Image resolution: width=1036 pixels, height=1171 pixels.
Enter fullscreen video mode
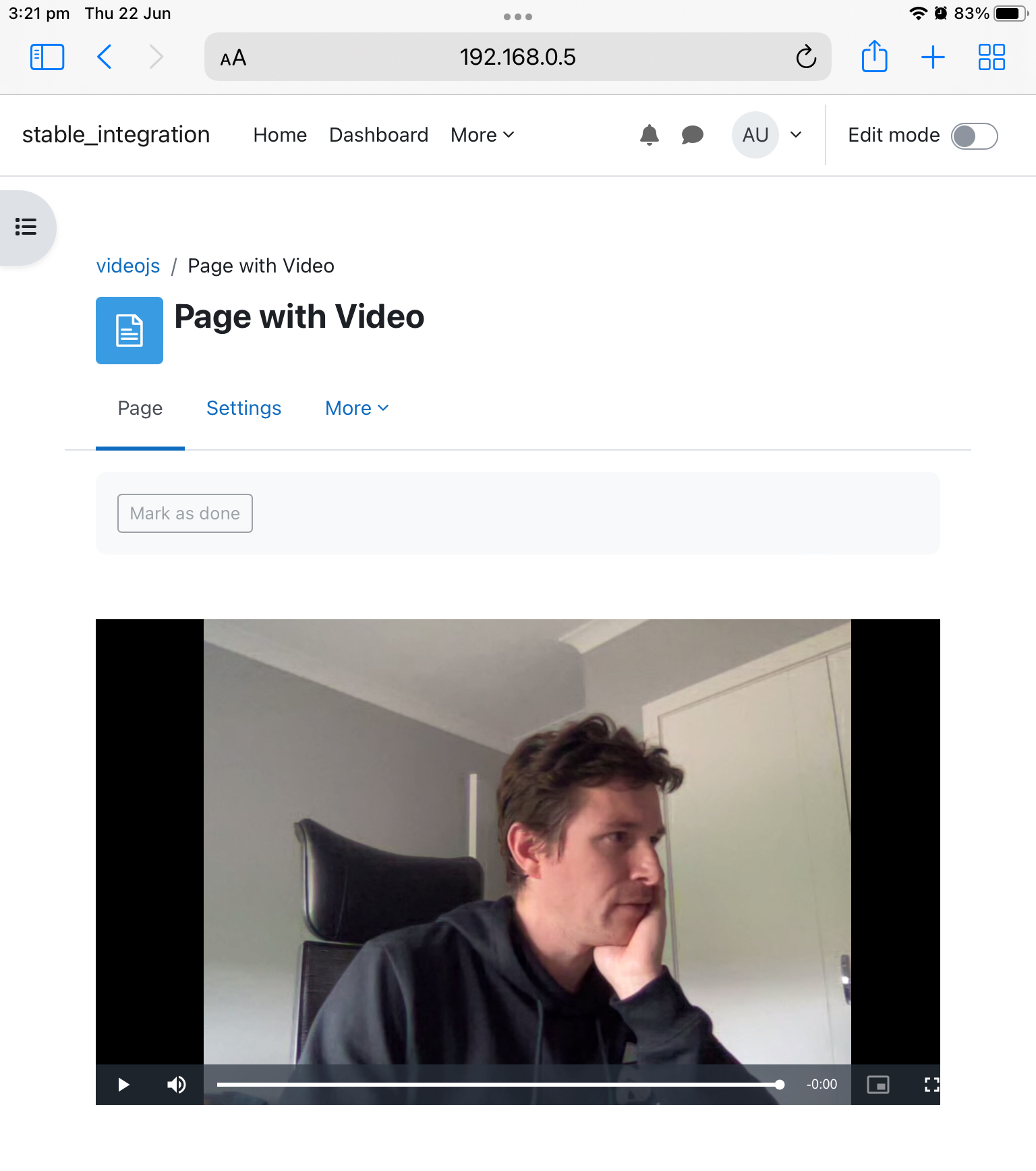(931, 1085)
